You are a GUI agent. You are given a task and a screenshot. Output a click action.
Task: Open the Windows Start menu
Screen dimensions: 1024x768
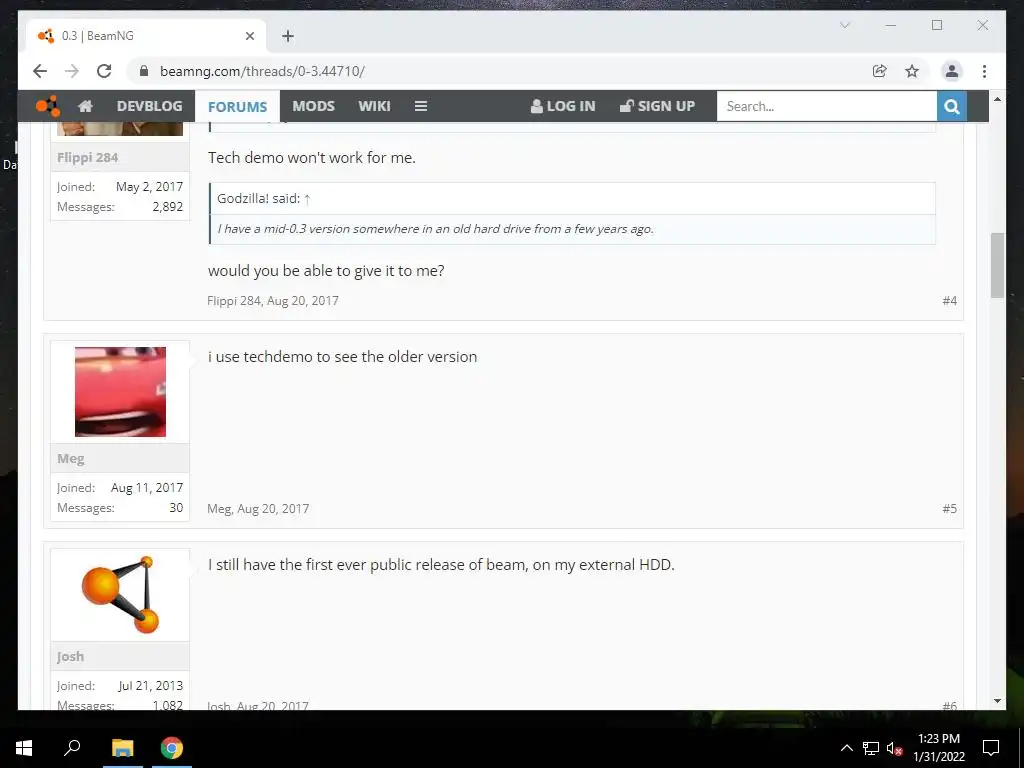pos(24,748)
